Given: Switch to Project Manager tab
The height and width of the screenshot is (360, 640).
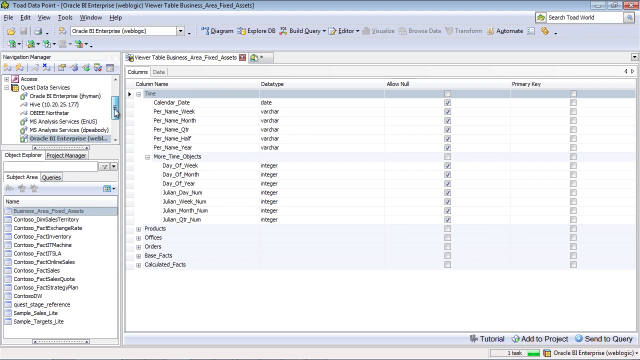Looking at the screenshot, I should pos(66,156).
